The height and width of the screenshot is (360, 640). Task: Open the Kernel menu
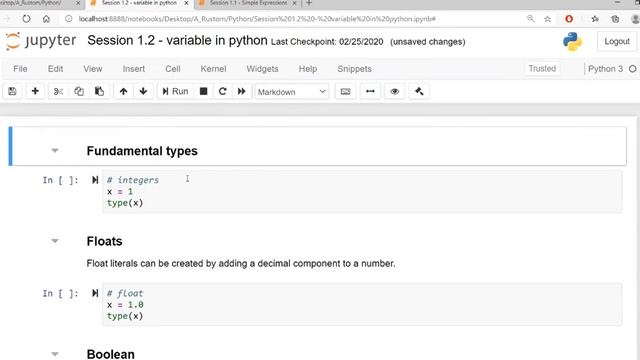tap(213, 69)
